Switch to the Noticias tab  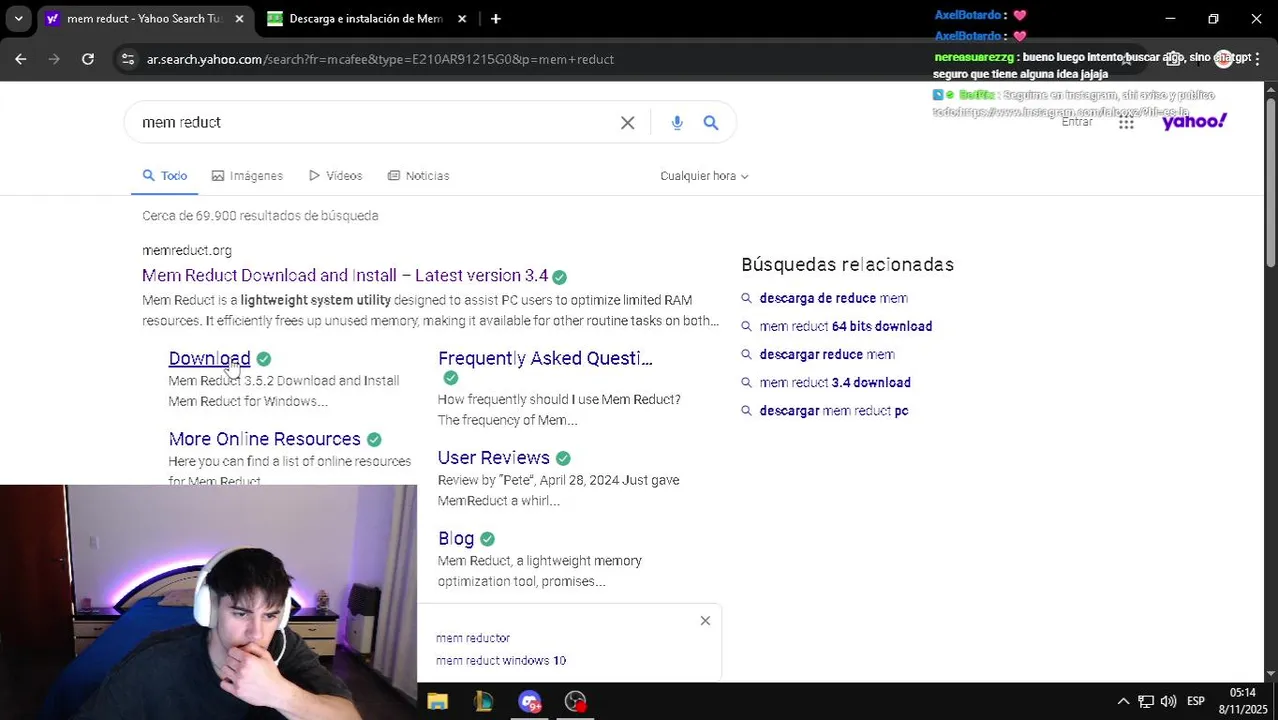pos(418,176)
